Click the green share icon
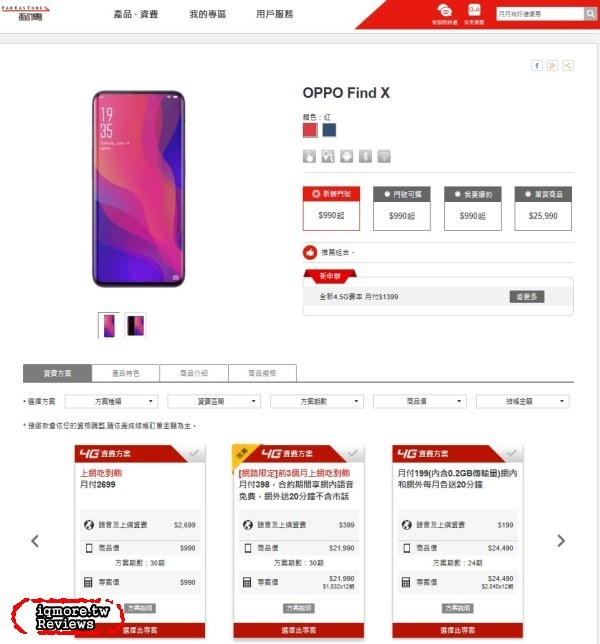 568,65
